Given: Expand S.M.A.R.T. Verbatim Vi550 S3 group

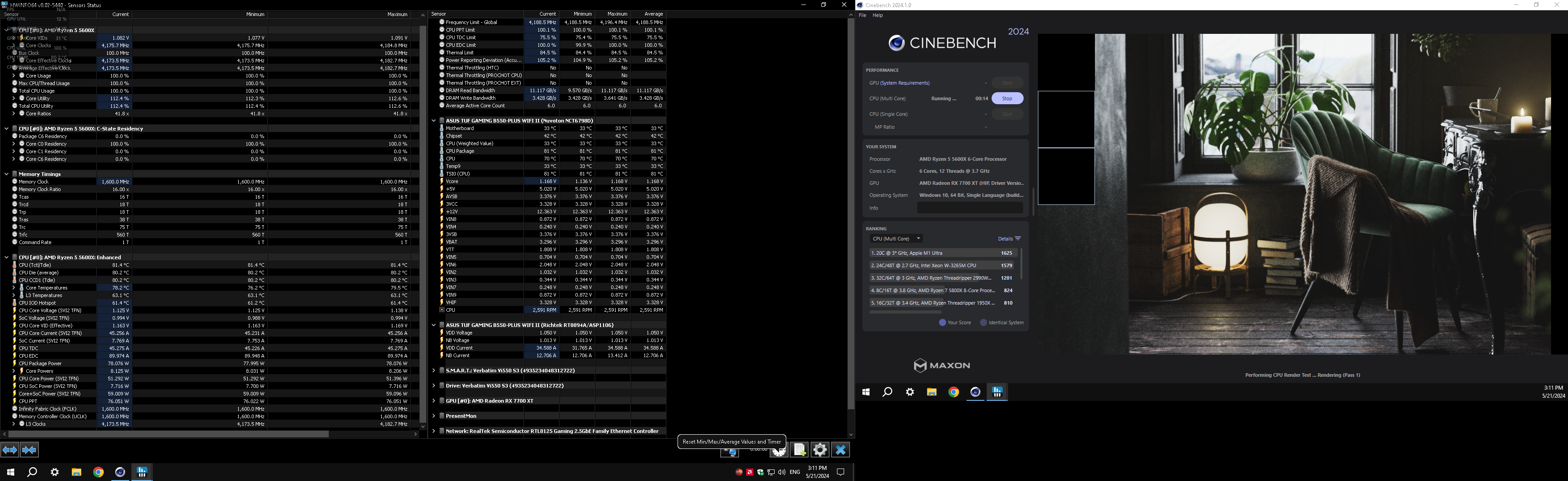Looking at the screenshot, I should (433, 371).
